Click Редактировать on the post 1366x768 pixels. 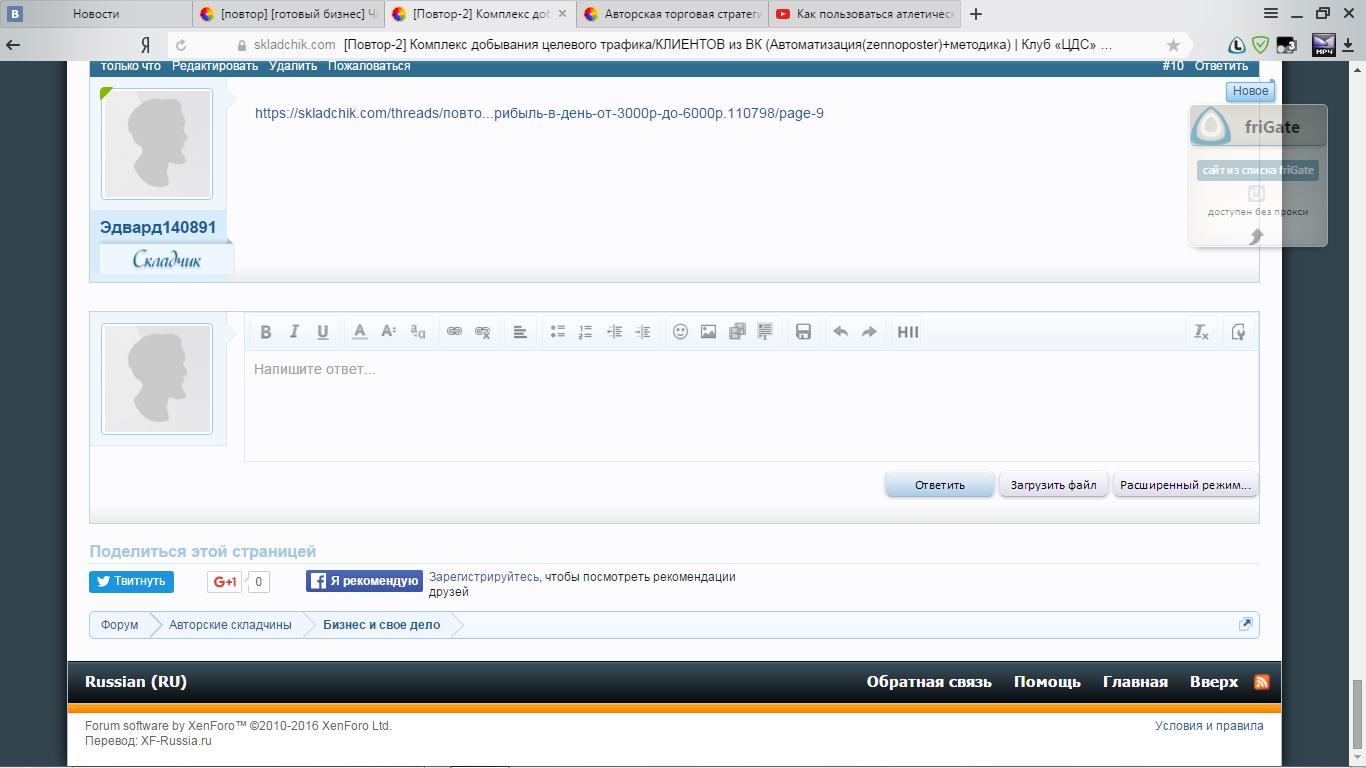click(x=215, y=66)
